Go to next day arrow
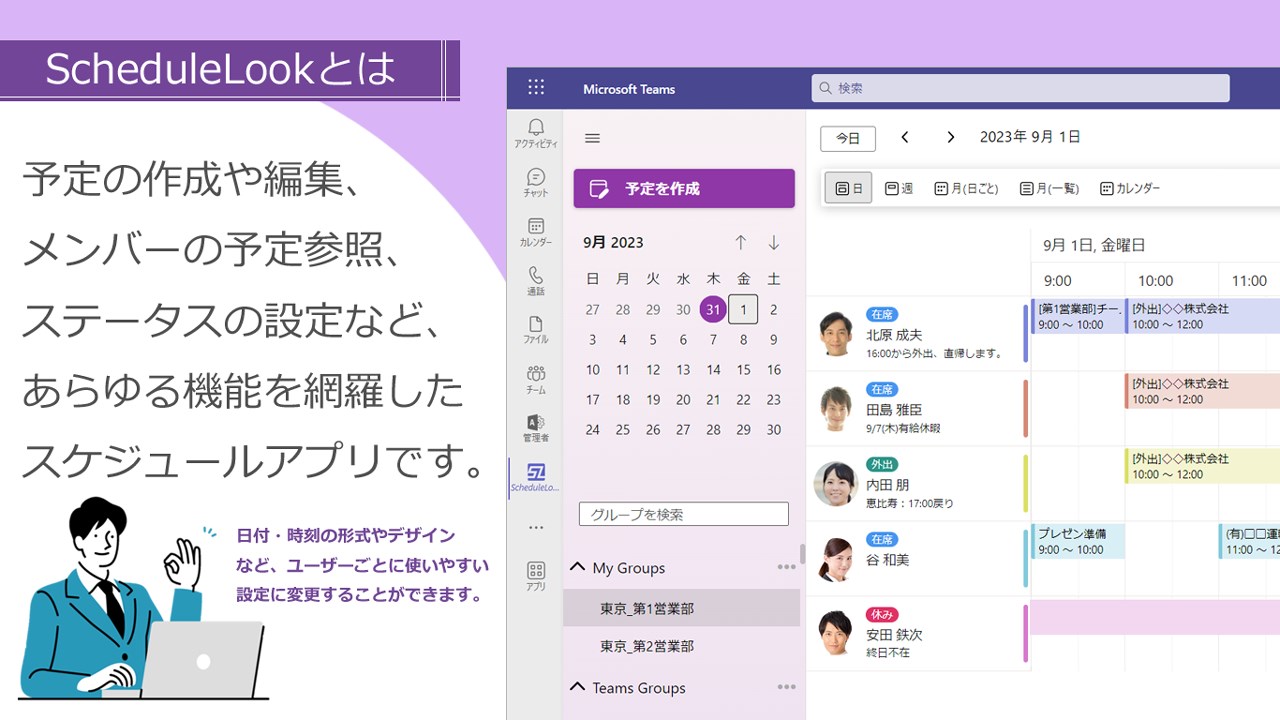The image size is (1280, 720). coord(951,137)
